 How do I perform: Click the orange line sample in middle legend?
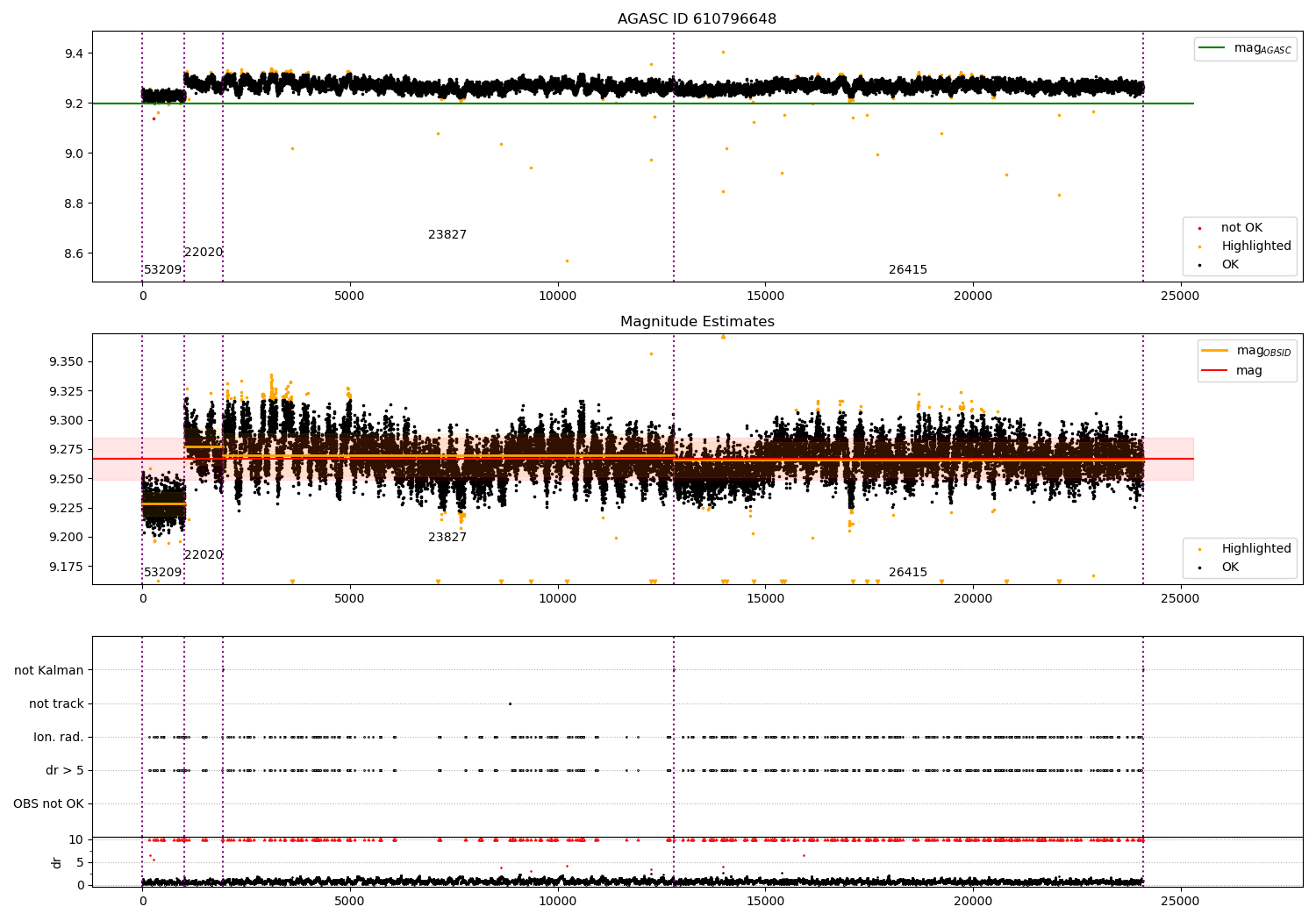click(x=1214, y=351)
